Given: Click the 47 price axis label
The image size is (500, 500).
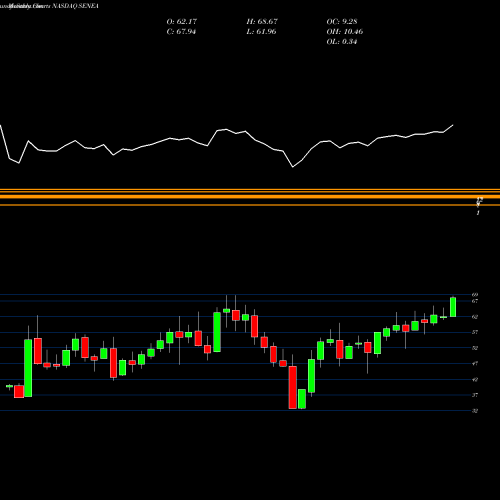Looking at the screenshot, I should pos(475,364).
